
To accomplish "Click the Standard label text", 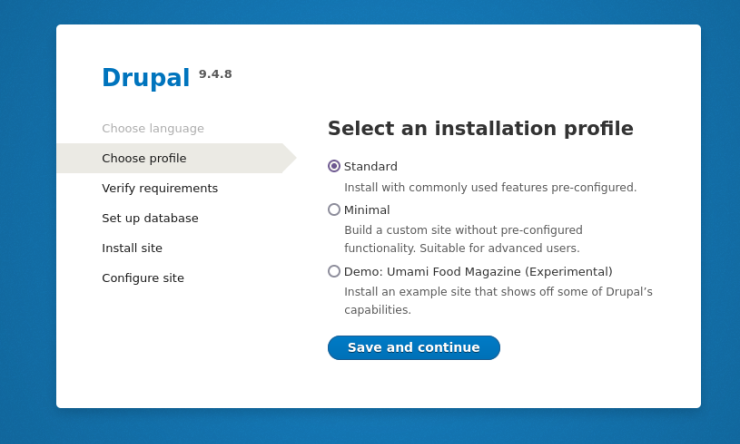I will pyautogui.click(x=371, y=166).
